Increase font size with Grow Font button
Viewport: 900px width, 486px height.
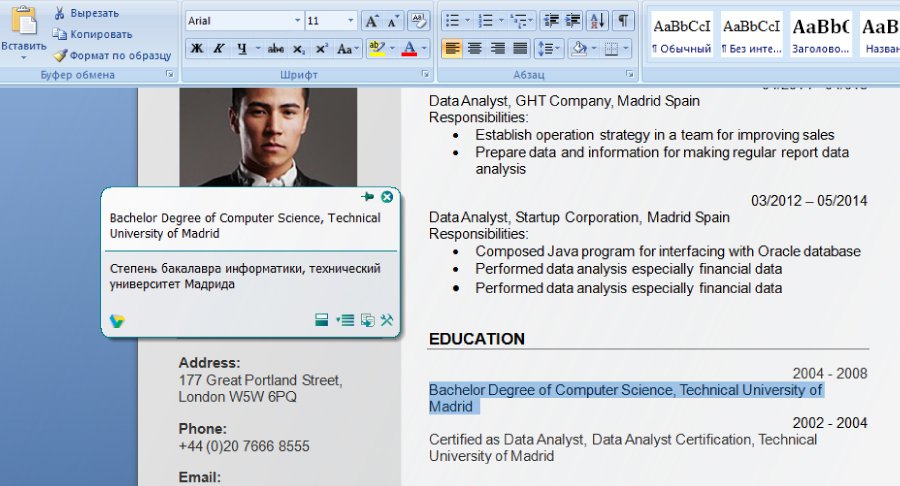pyautogui.click(x=372, y=21)
